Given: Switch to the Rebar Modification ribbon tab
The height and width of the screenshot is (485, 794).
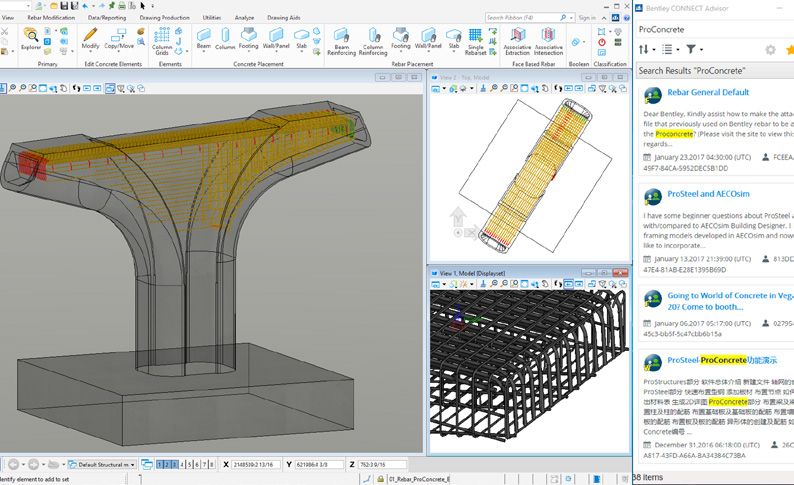Looking at the screenshot, I should 51,17.
